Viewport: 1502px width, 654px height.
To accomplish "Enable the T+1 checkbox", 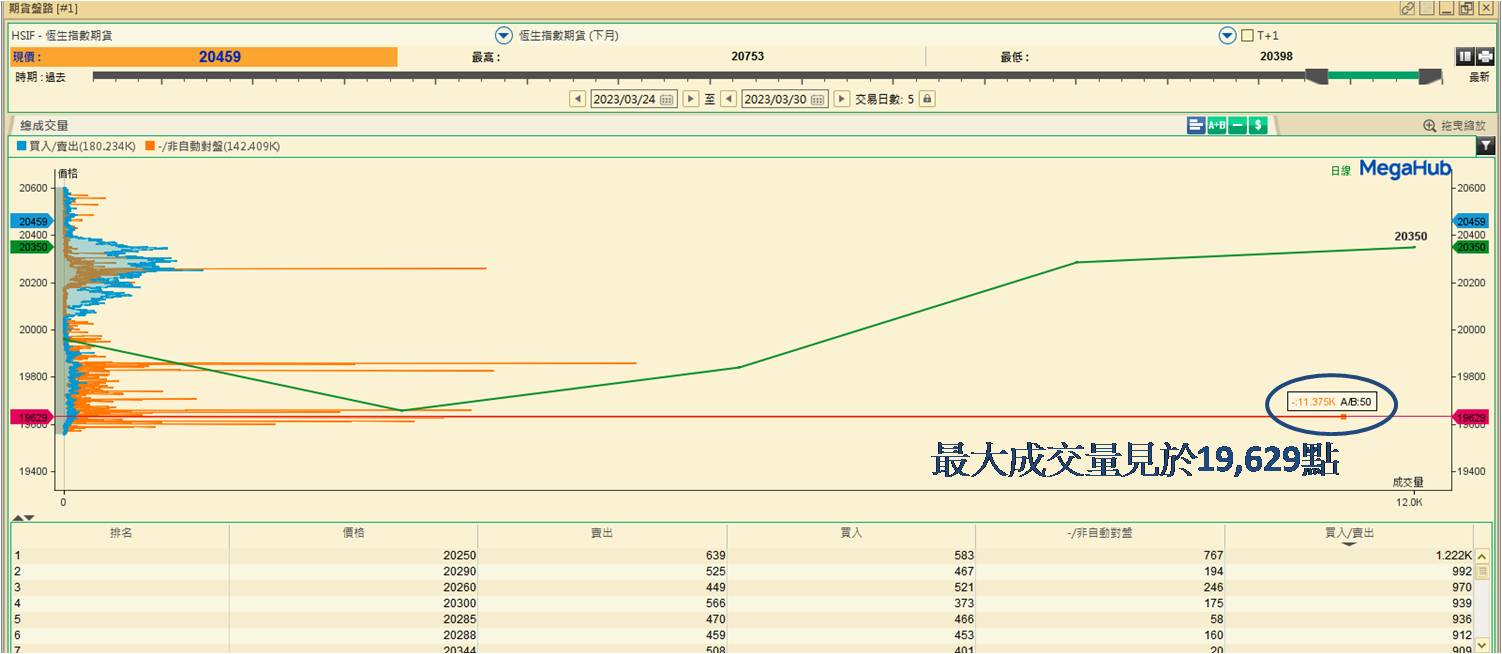I will coord(1247,36).
